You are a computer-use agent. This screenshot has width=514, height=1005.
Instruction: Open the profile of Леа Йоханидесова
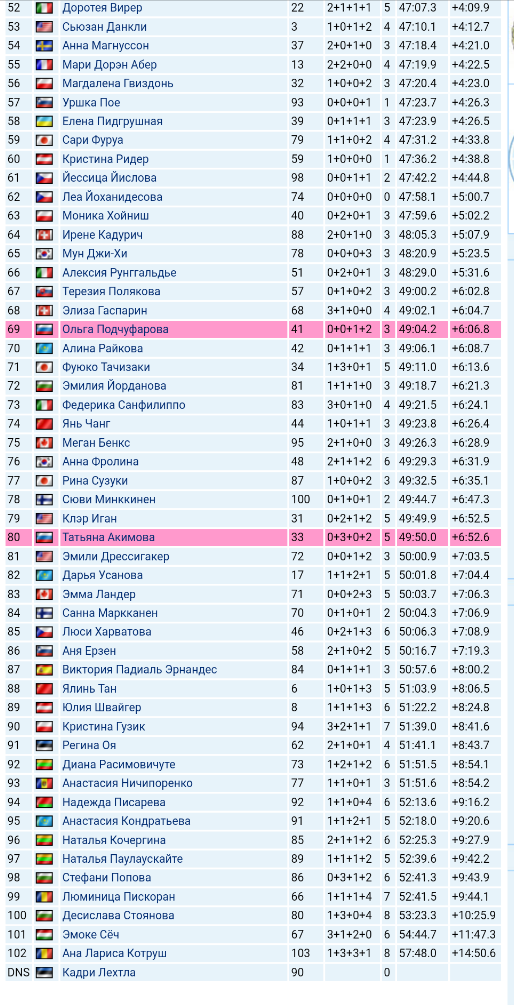[112, 197]
